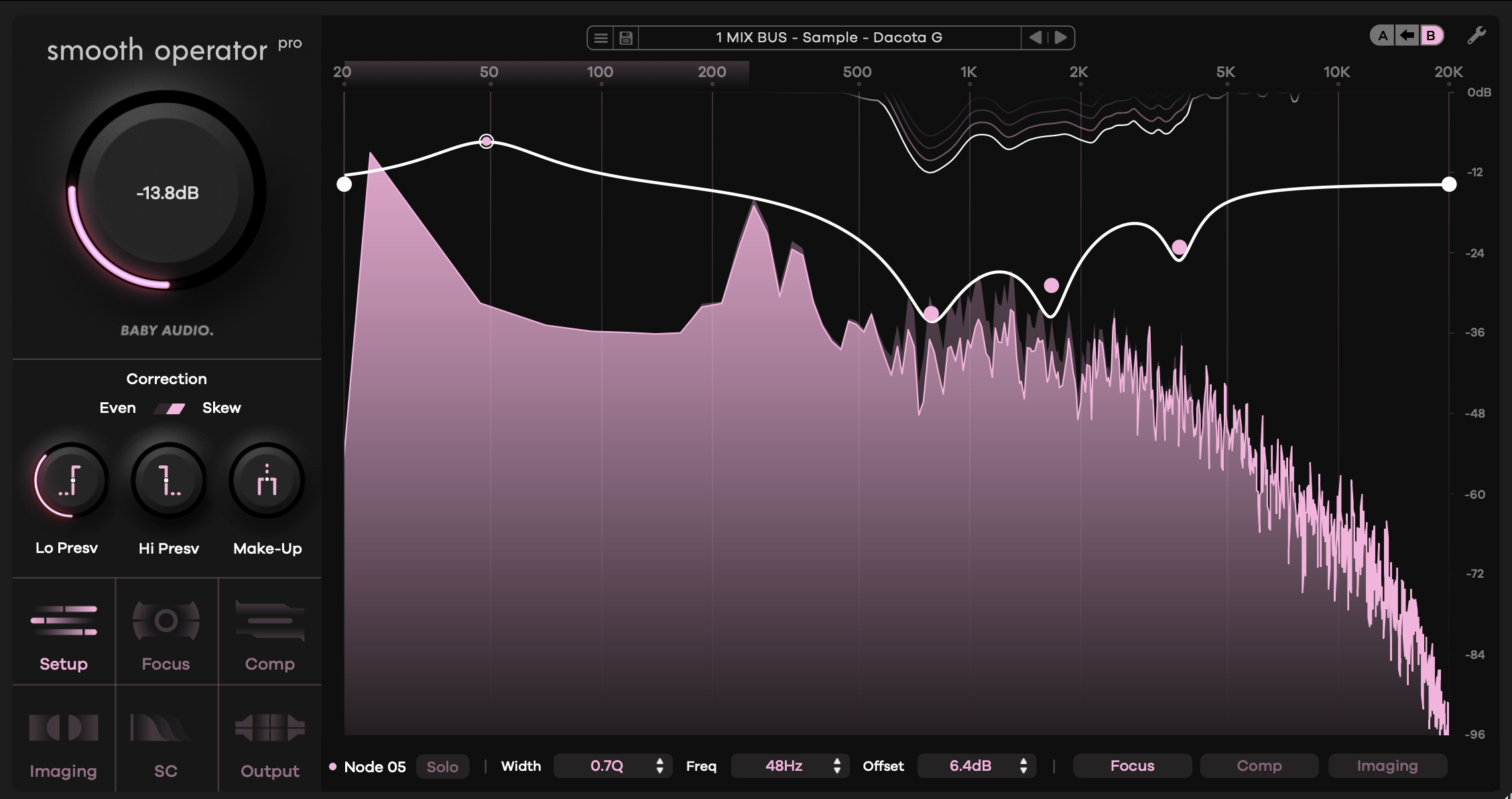
Task: Click the Hi Presv label text
Action: [x=169, y=548]
